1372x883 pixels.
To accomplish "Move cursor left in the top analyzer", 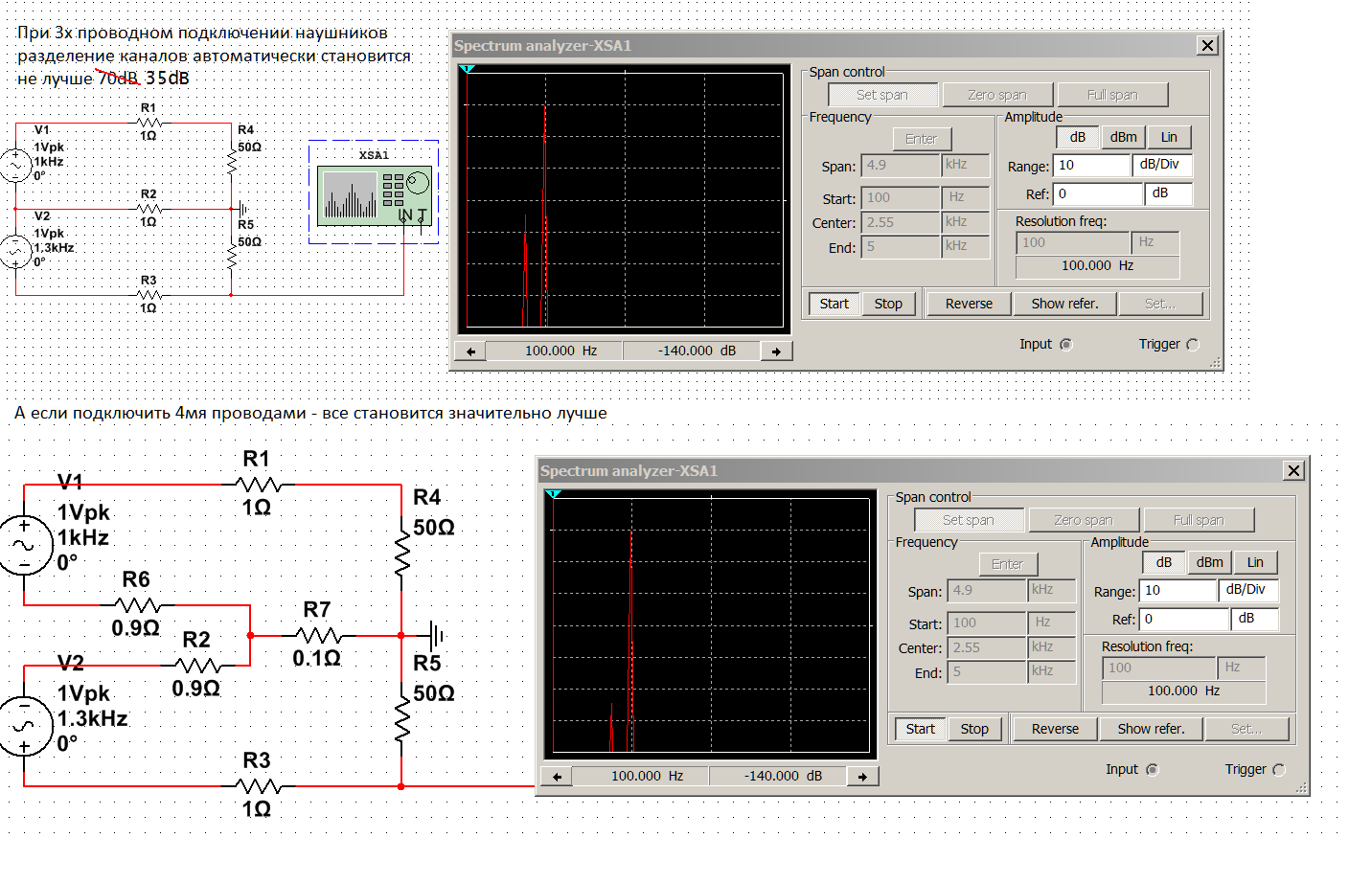I will (x=470, y=351).
